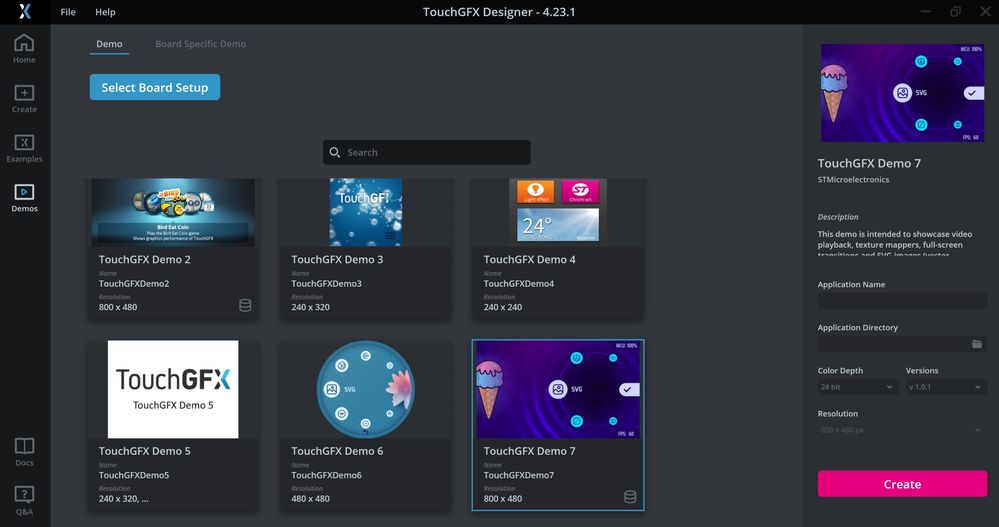The width and height of the screenshot is (999, 527).
Task: Click the search magnifier icon
Action: pyautogui.click(x=334, y=152)
